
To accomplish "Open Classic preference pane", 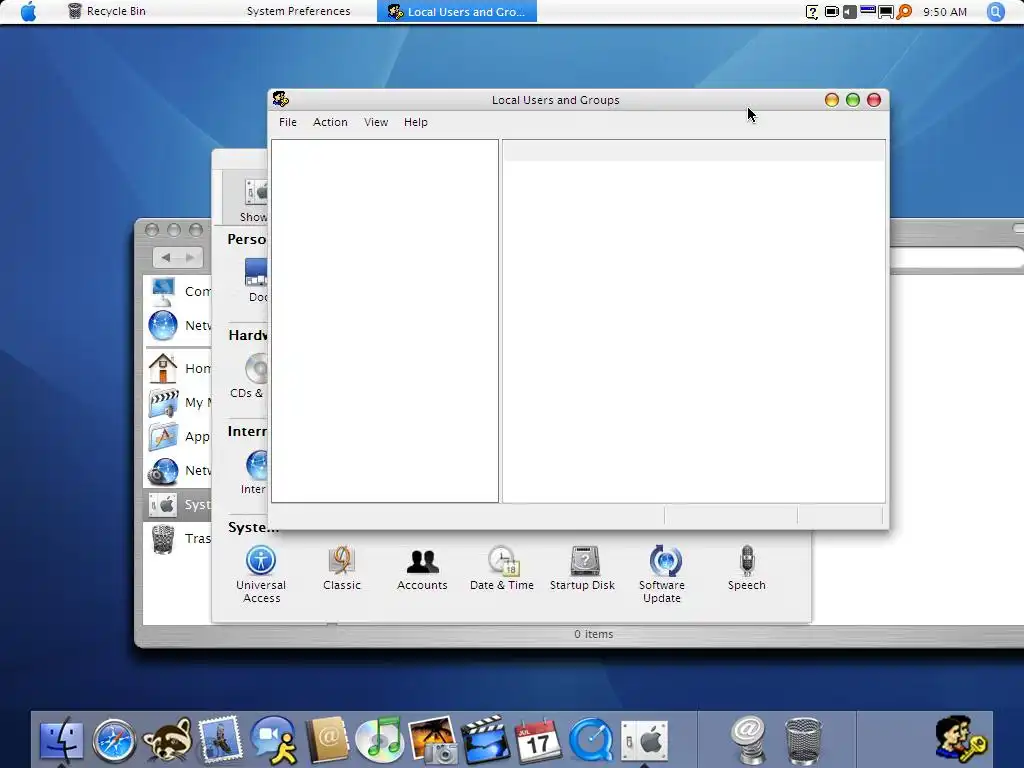I will pos(342,568).
